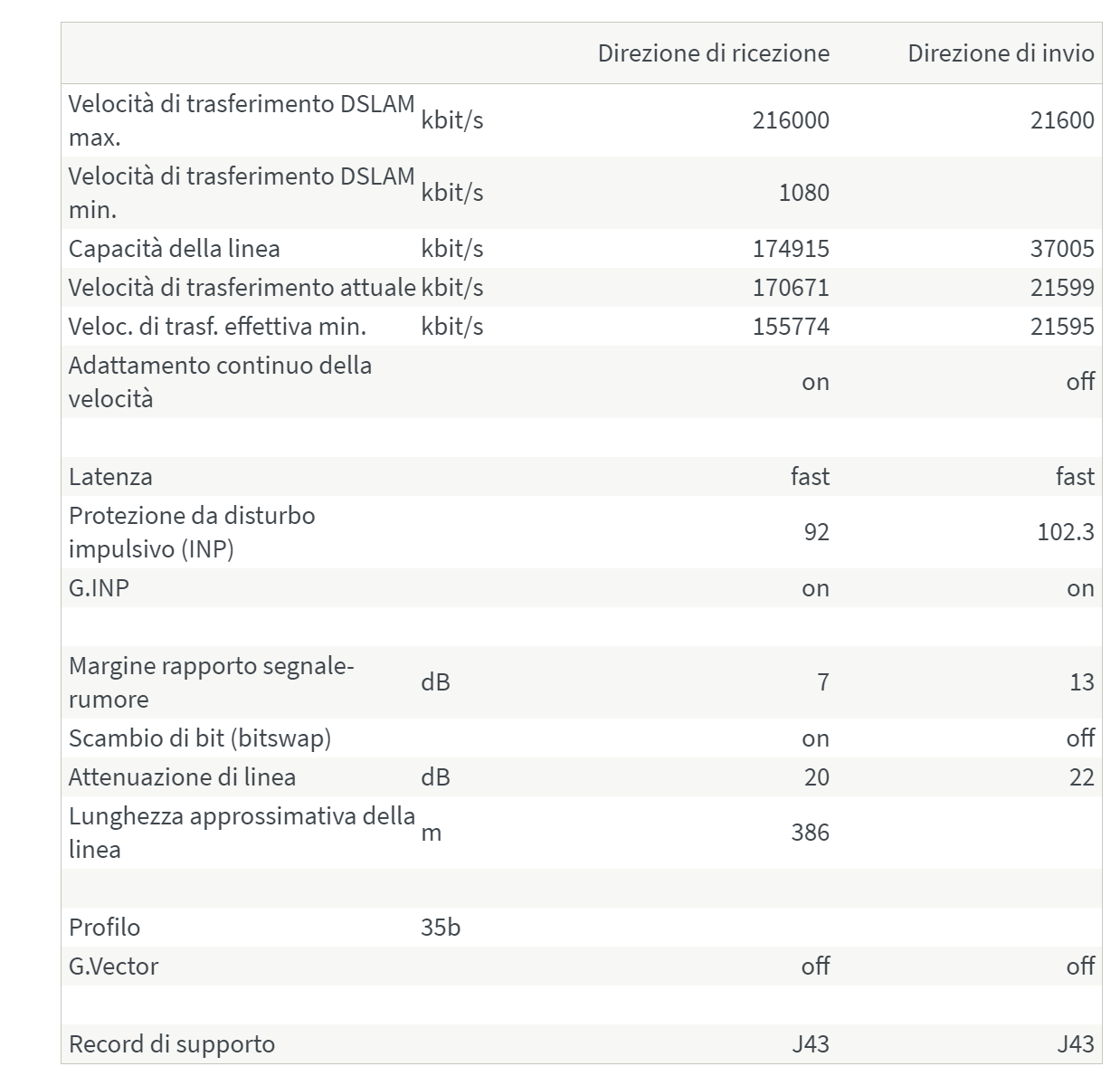Click the 'Latenza' row label
1120x1076 pixels.
point(110,477)
